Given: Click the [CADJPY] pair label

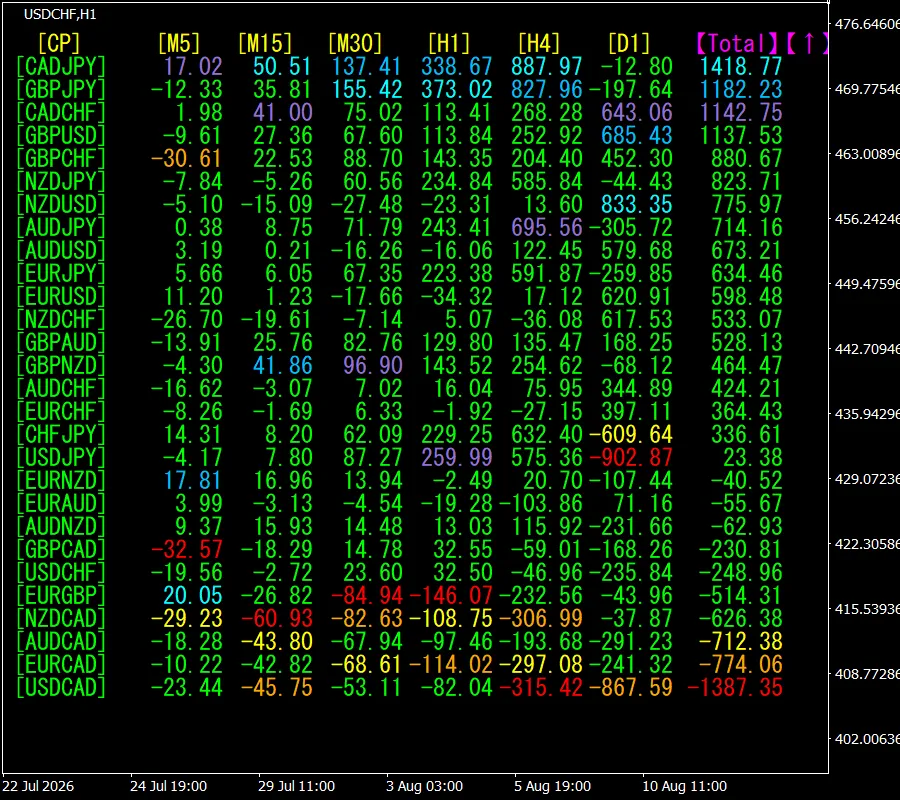Looking at the screenshot, I should (x=61, y=67).
